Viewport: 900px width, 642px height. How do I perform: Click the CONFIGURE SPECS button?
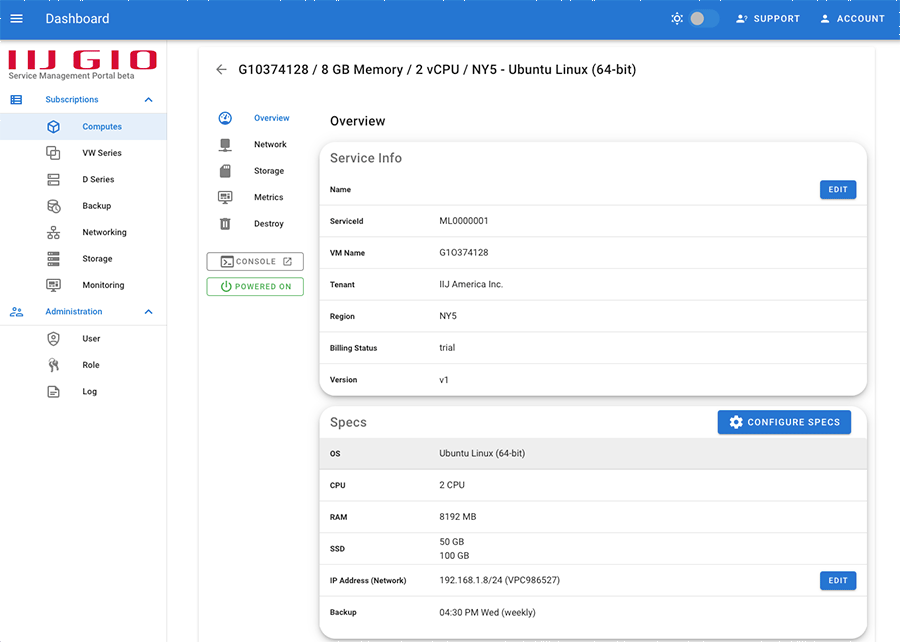[784, 422]
